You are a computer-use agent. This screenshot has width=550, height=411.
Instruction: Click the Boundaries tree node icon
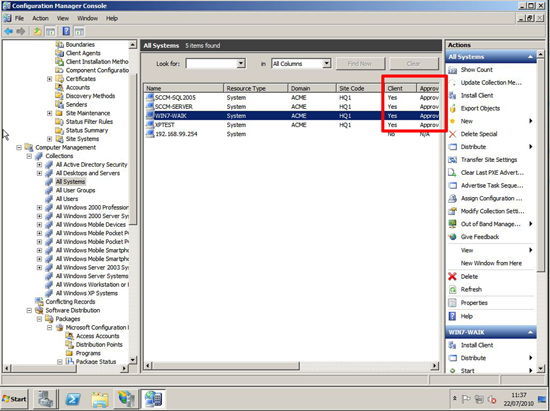59,45
